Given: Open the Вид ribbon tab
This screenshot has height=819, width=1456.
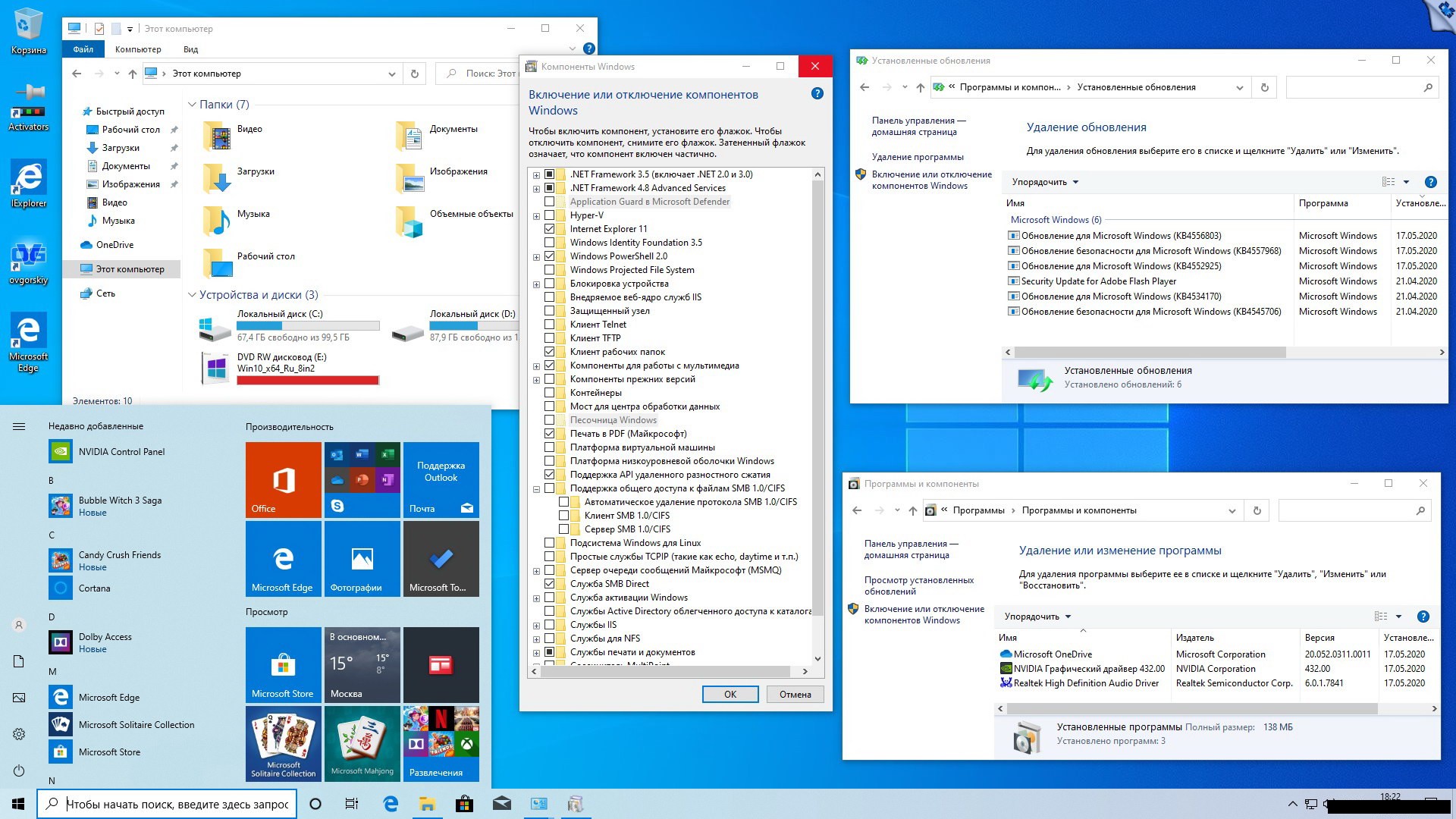Looking at the screenshot, I should 191,49.
